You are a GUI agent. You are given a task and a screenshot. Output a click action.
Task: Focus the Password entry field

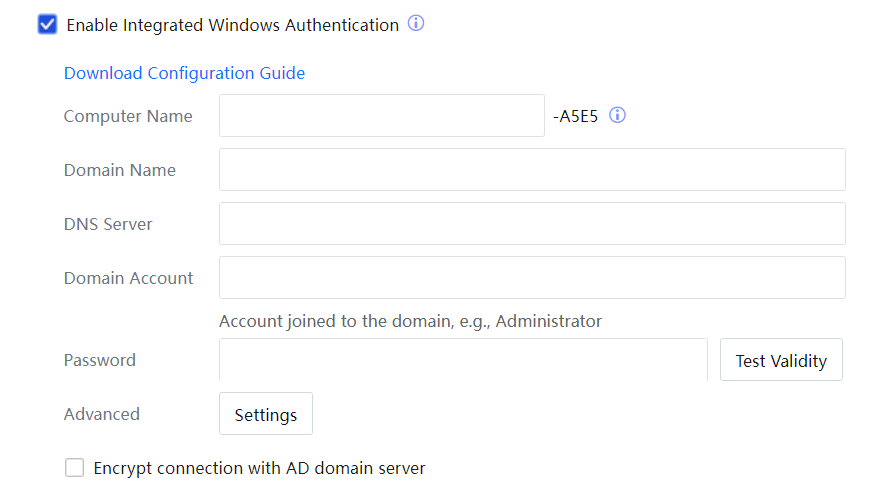(463, 360)
